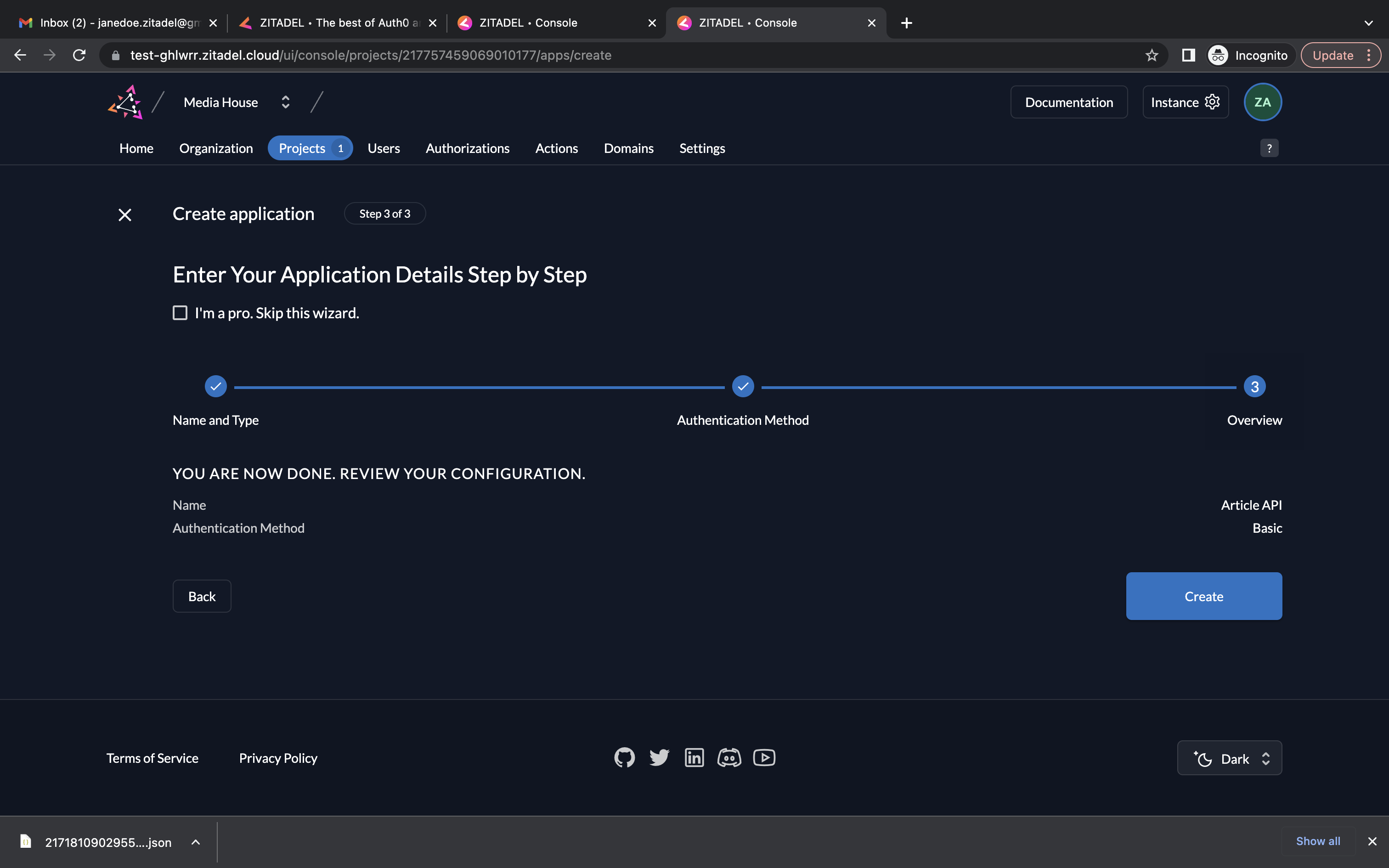Click the Create button
The height and width of the screenshot is (868, 1389).
1203,596
